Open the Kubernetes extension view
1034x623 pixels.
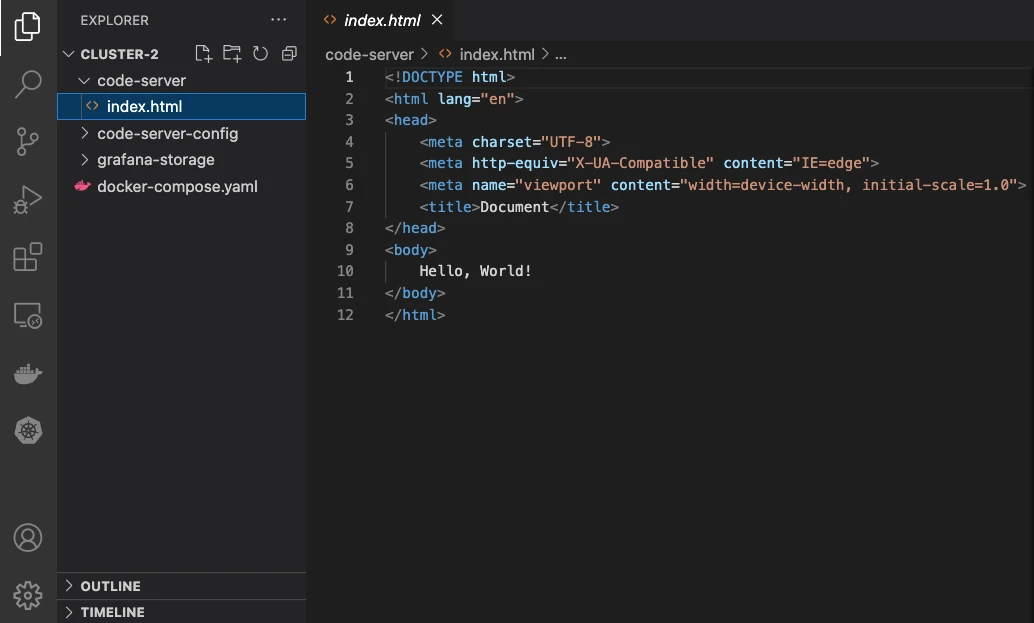click(x=27, y=431)
